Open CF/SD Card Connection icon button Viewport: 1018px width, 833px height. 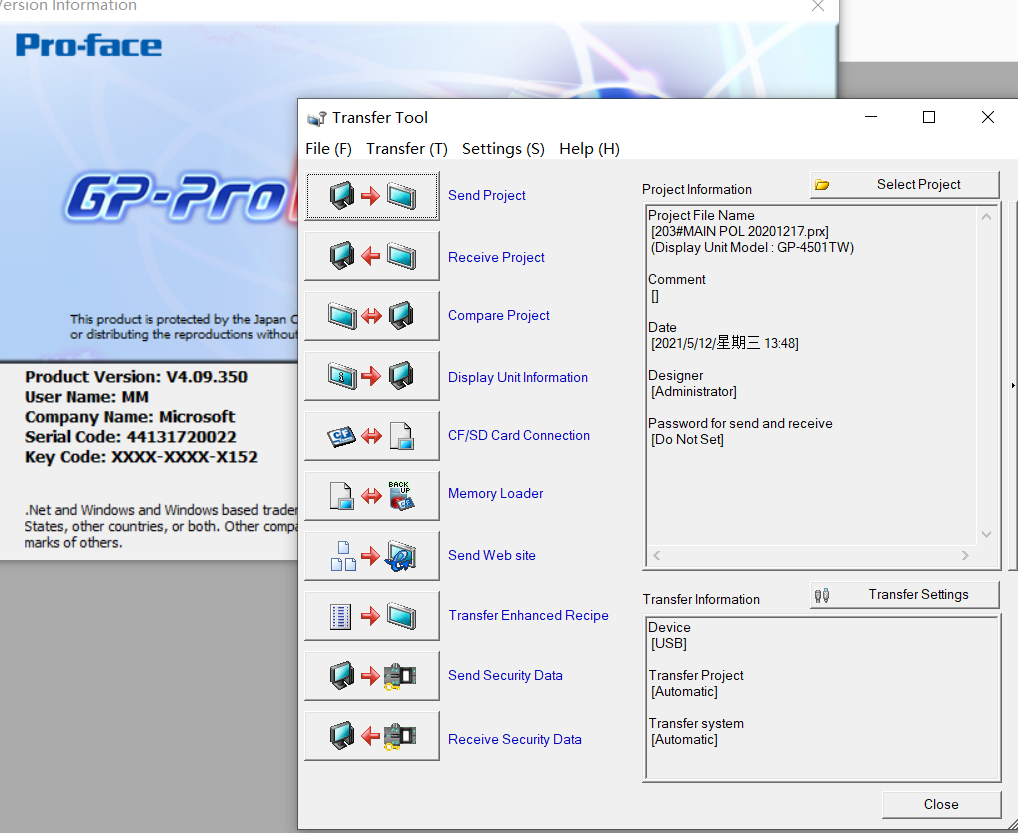(x=372, y=436)
